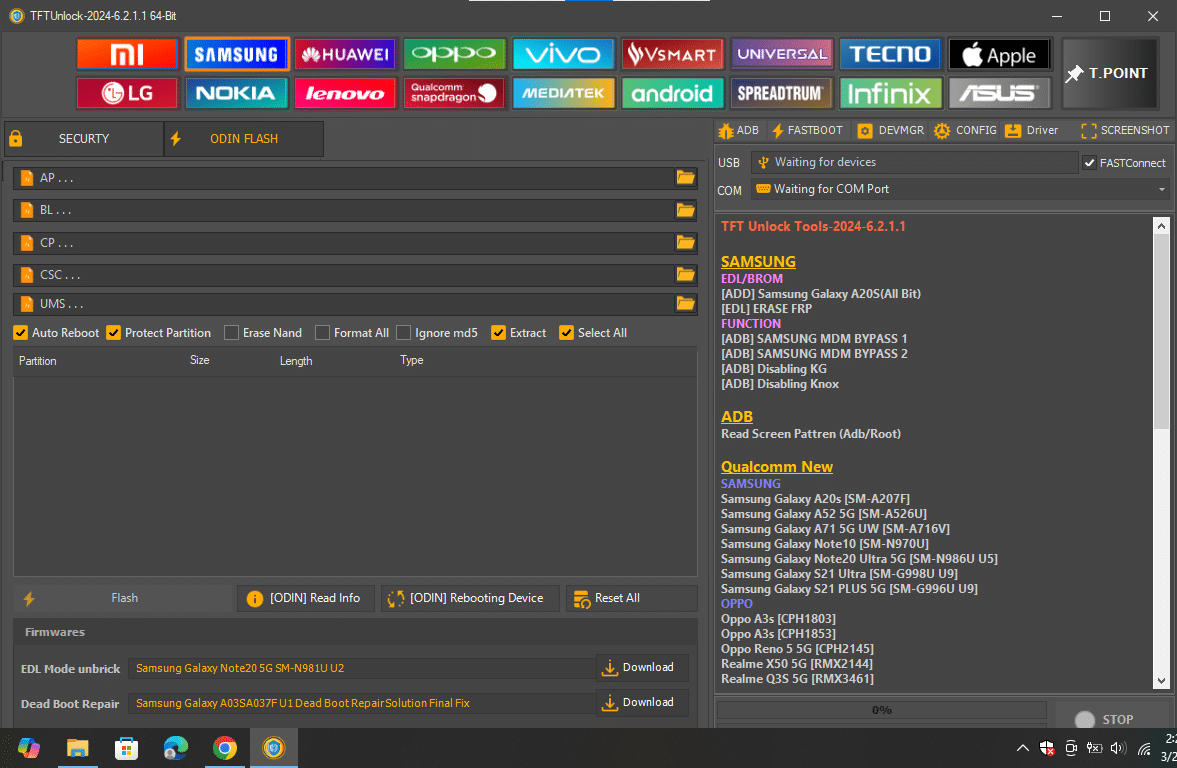1177x768 pixels.
Task: Open the COM Port dropdown
Action: 1160,189
